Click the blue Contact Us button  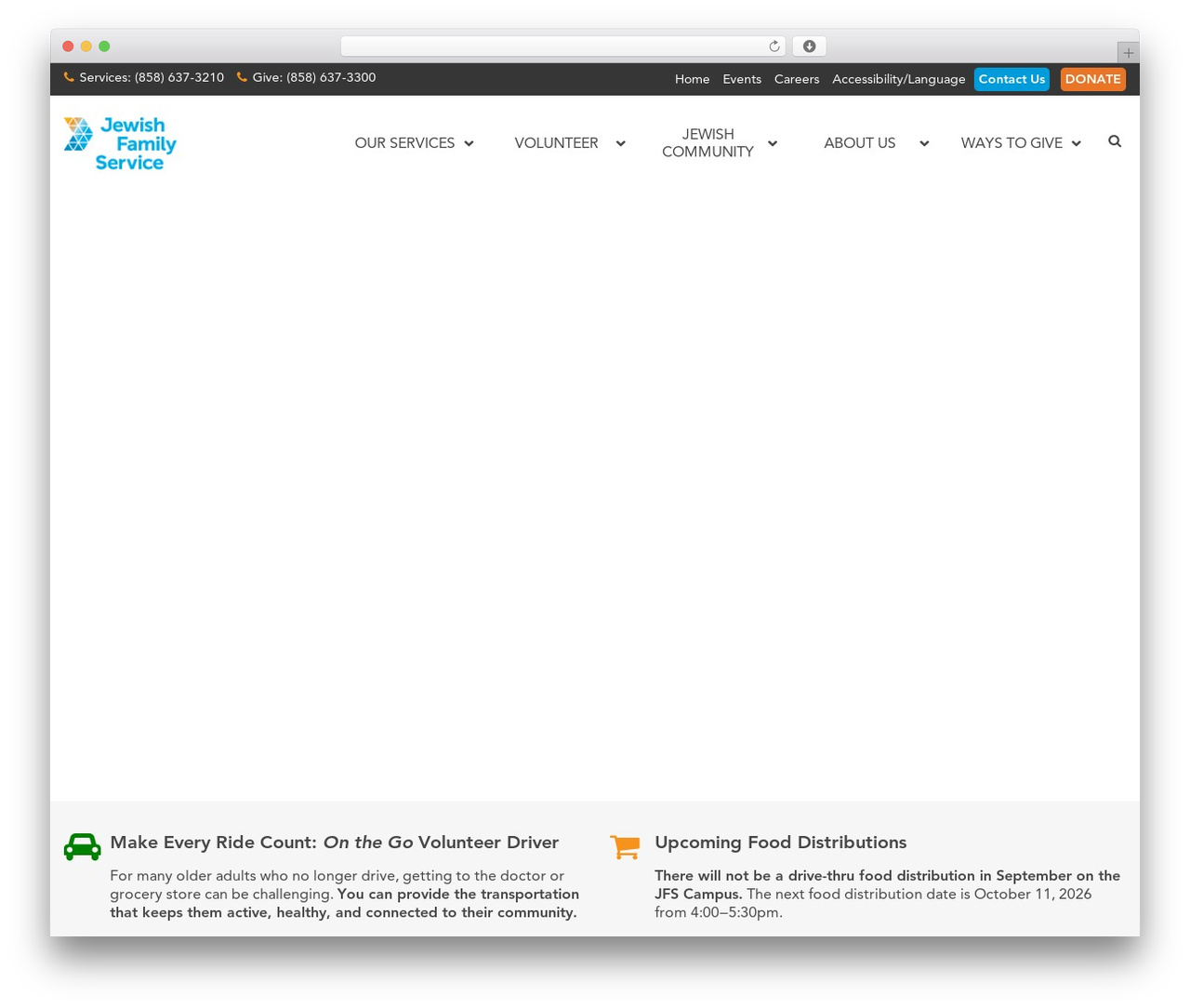(x=1011, y=79)
